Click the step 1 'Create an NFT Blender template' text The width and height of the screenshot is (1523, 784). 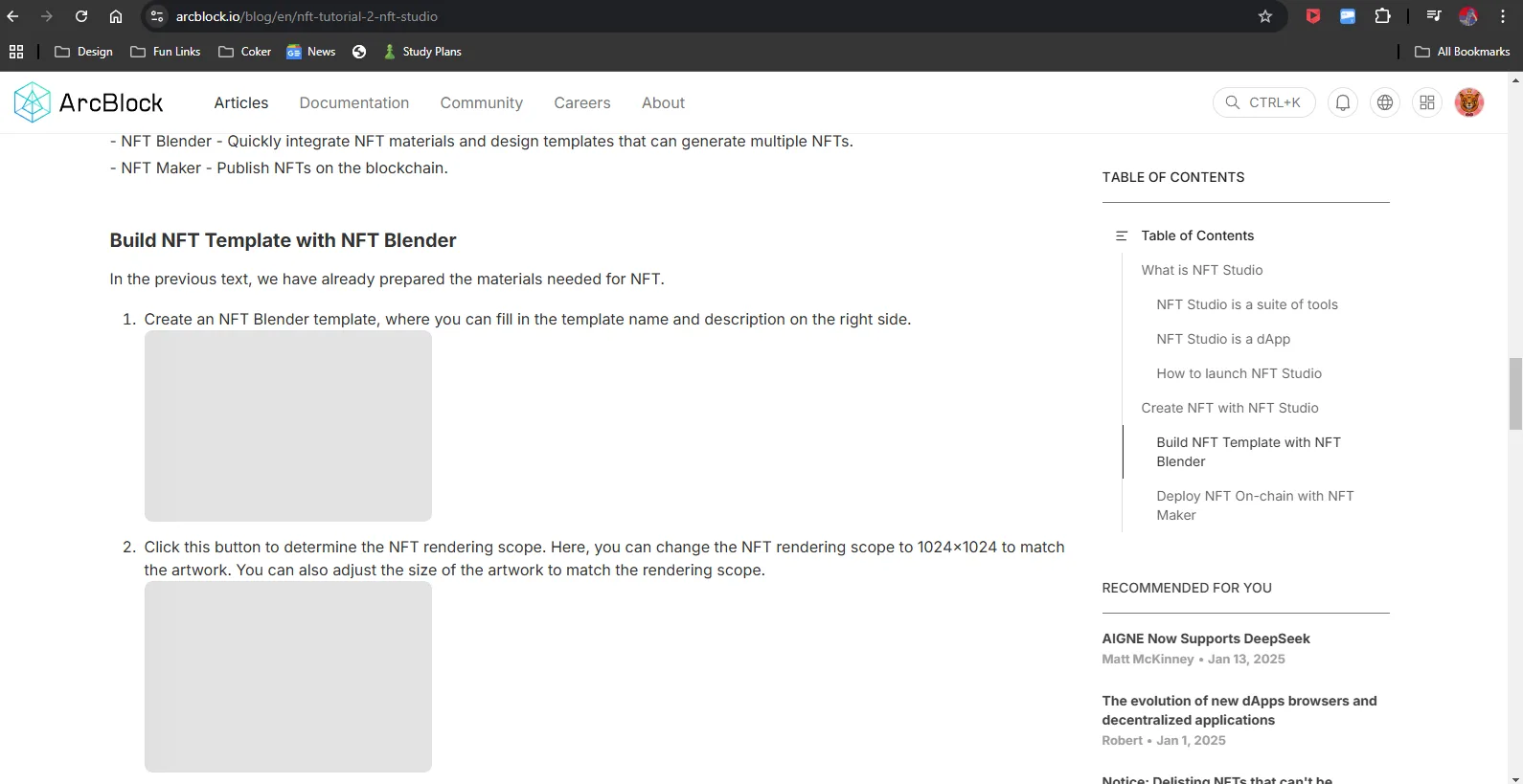tap(528, 319)
